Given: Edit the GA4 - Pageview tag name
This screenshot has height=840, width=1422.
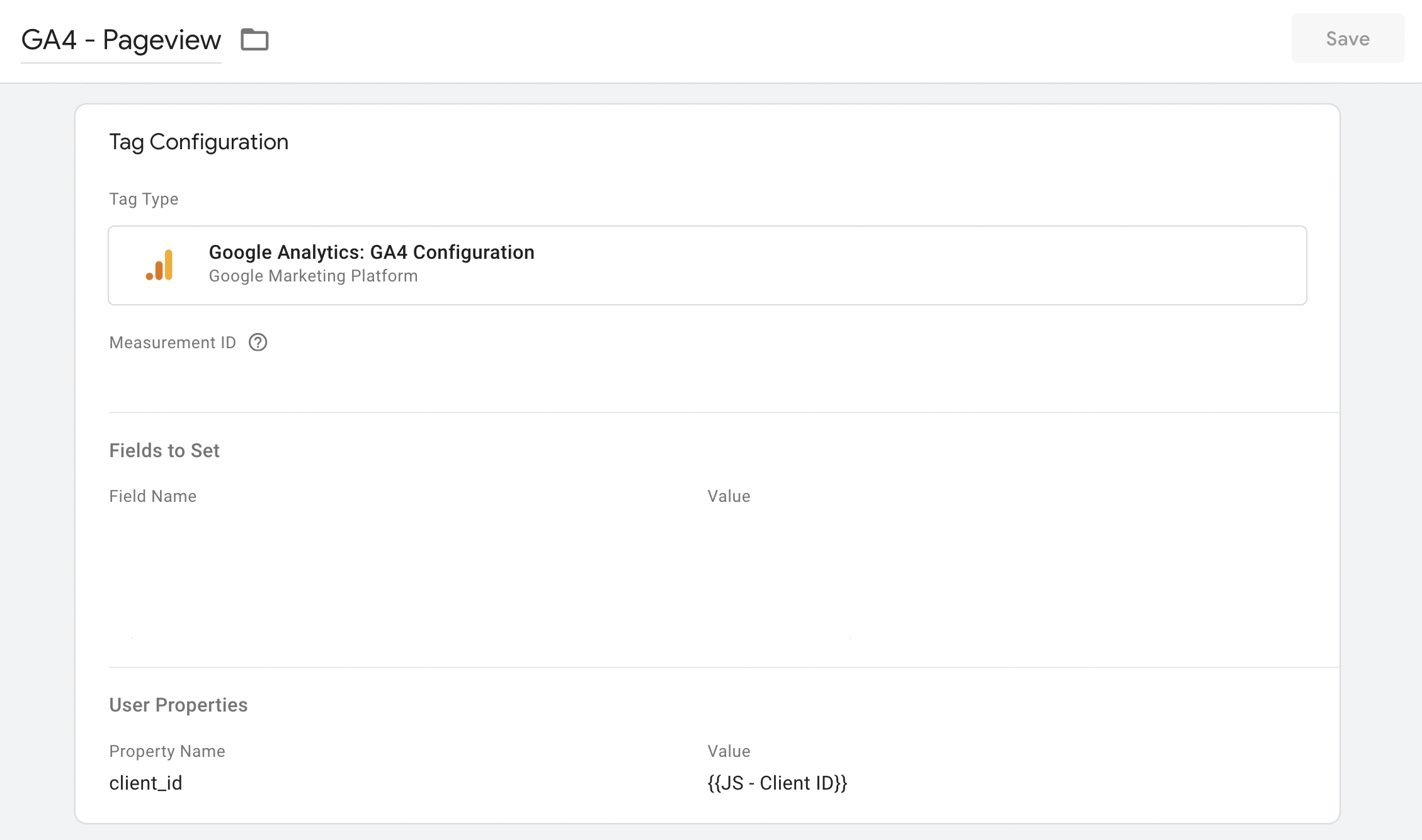Looking at the screenshot, I should point(121,40).
